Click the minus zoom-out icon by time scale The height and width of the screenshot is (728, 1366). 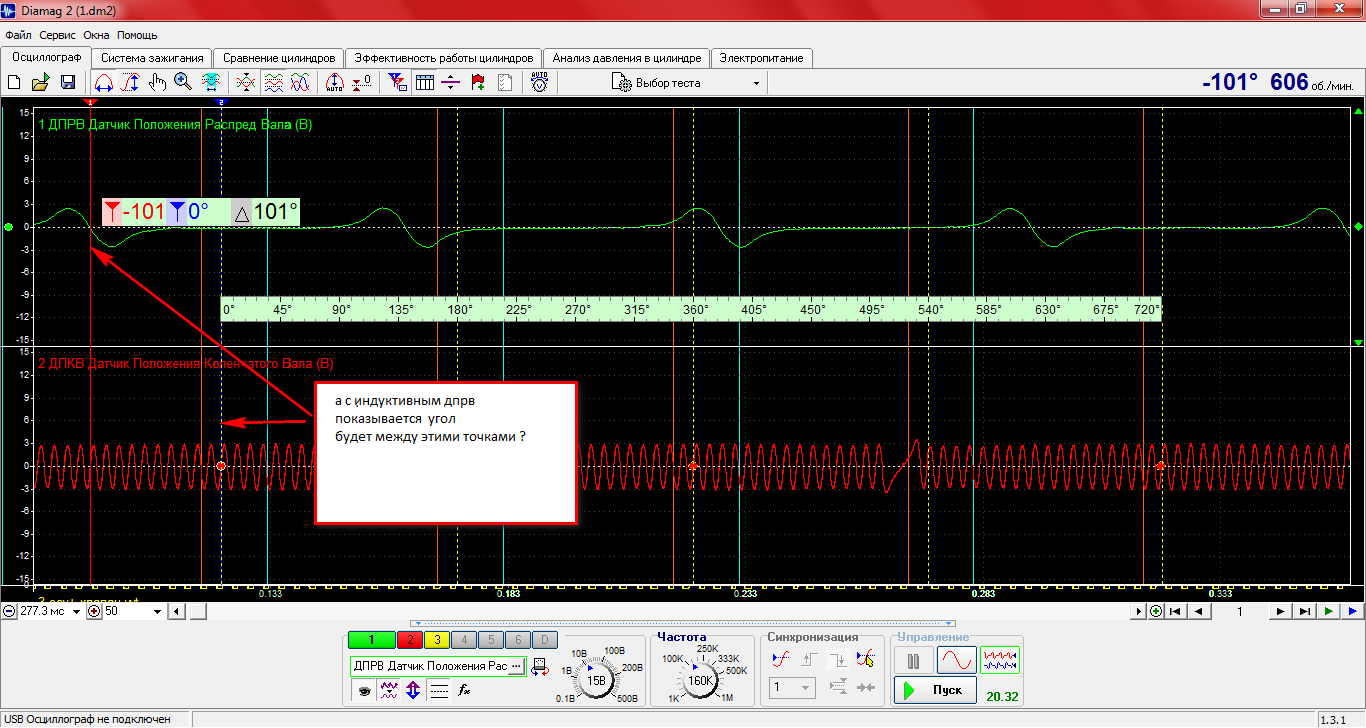9,611
